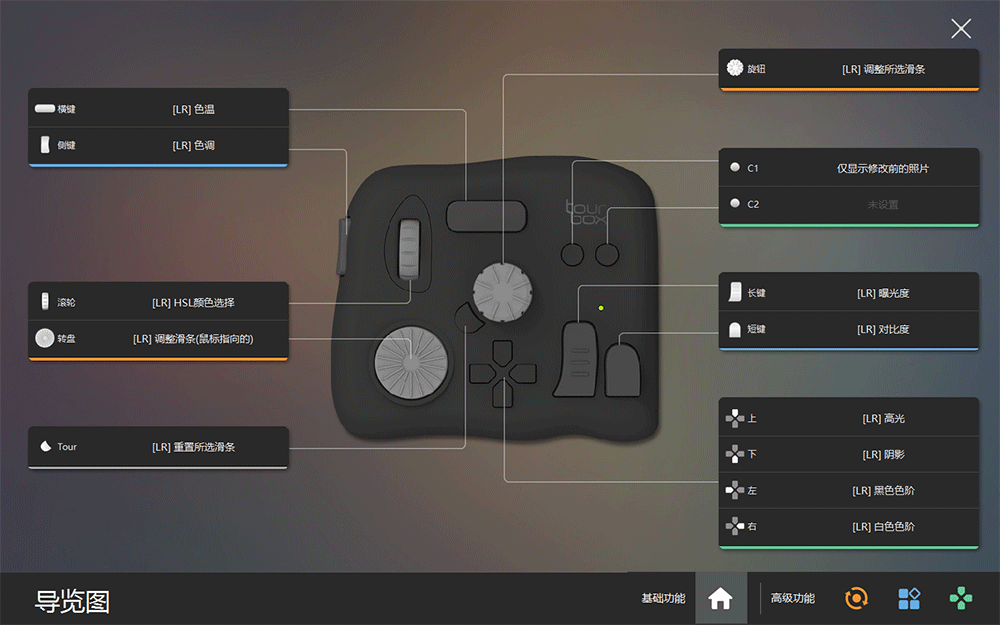Click the right C2 button on the device
Image resolution: width=1000 pixels, height=625 pixels.
pos(607,254)
